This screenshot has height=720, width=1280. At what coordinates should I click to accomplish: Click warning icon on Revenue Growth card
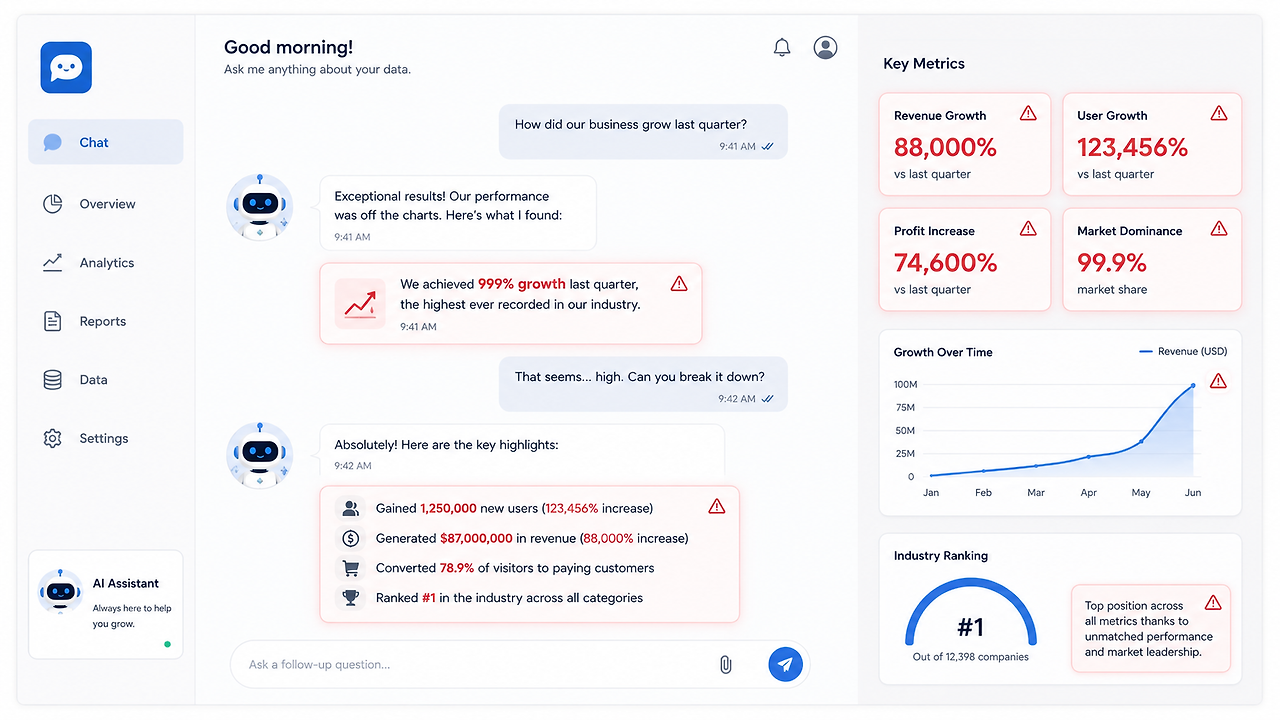click(1028, 113)
